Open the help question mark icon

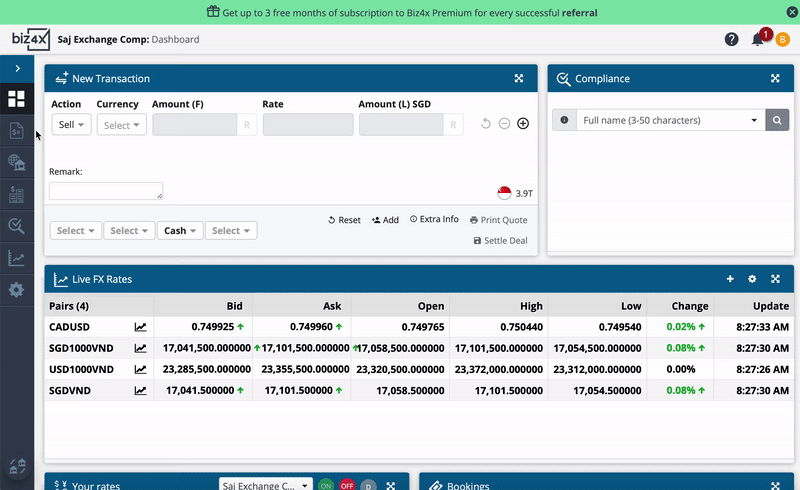tap(732, 39)
